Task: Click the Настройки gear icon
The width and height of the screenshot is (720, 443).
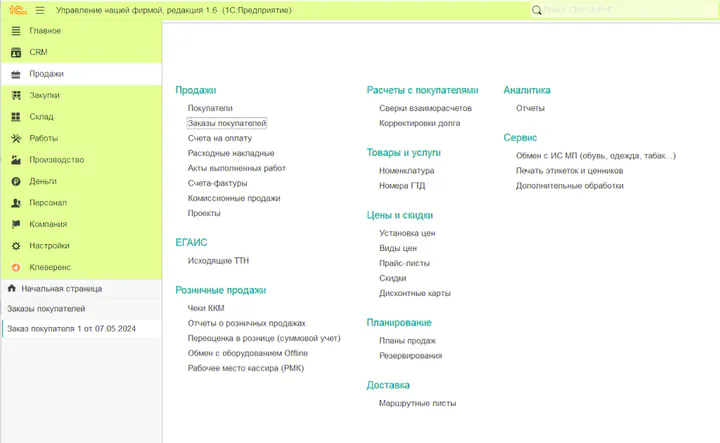Action: coord(15,246)
